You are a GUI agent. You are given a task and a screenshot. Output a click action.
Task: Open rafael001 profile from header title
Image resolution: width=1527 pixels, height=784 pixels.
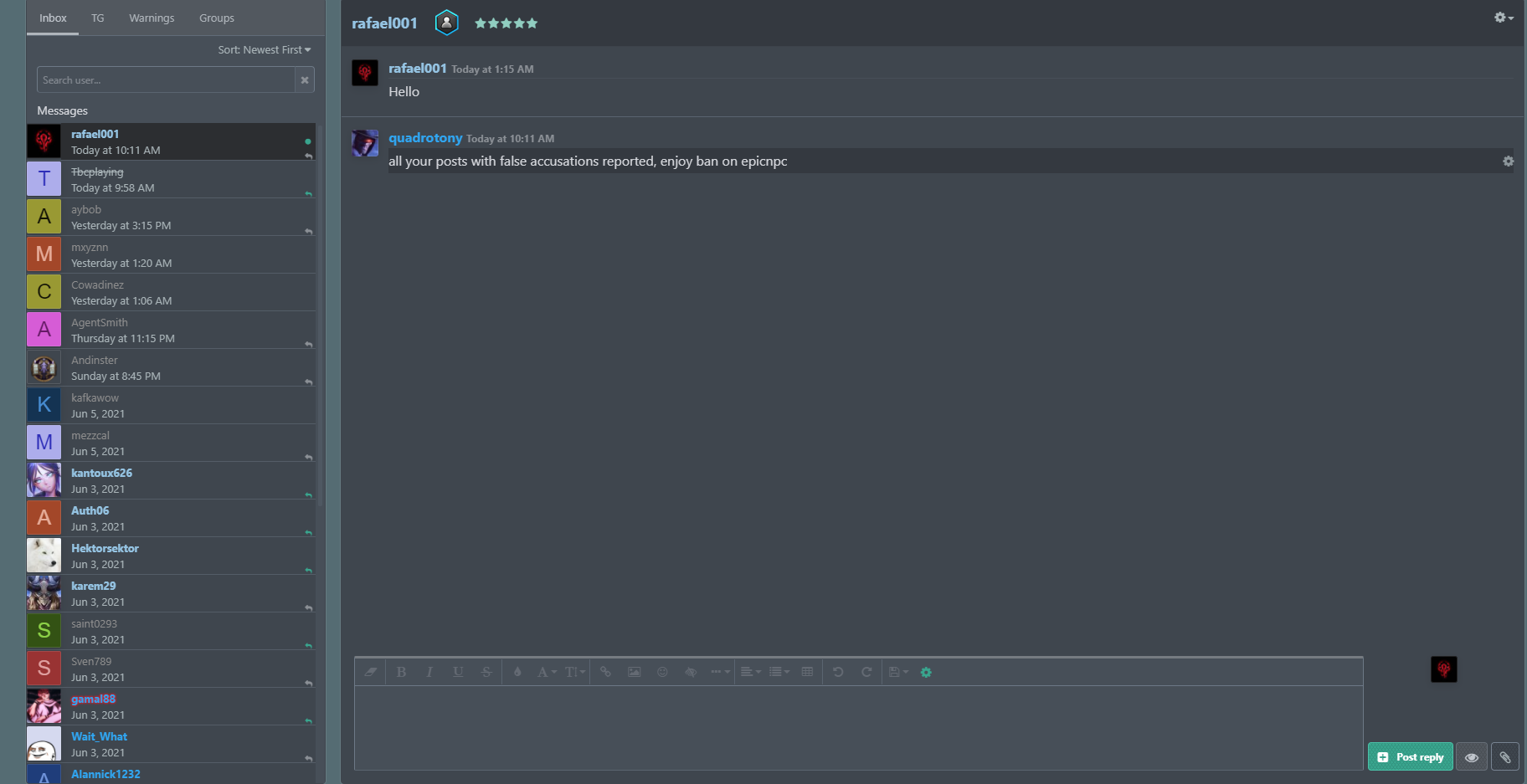[384, 23]
